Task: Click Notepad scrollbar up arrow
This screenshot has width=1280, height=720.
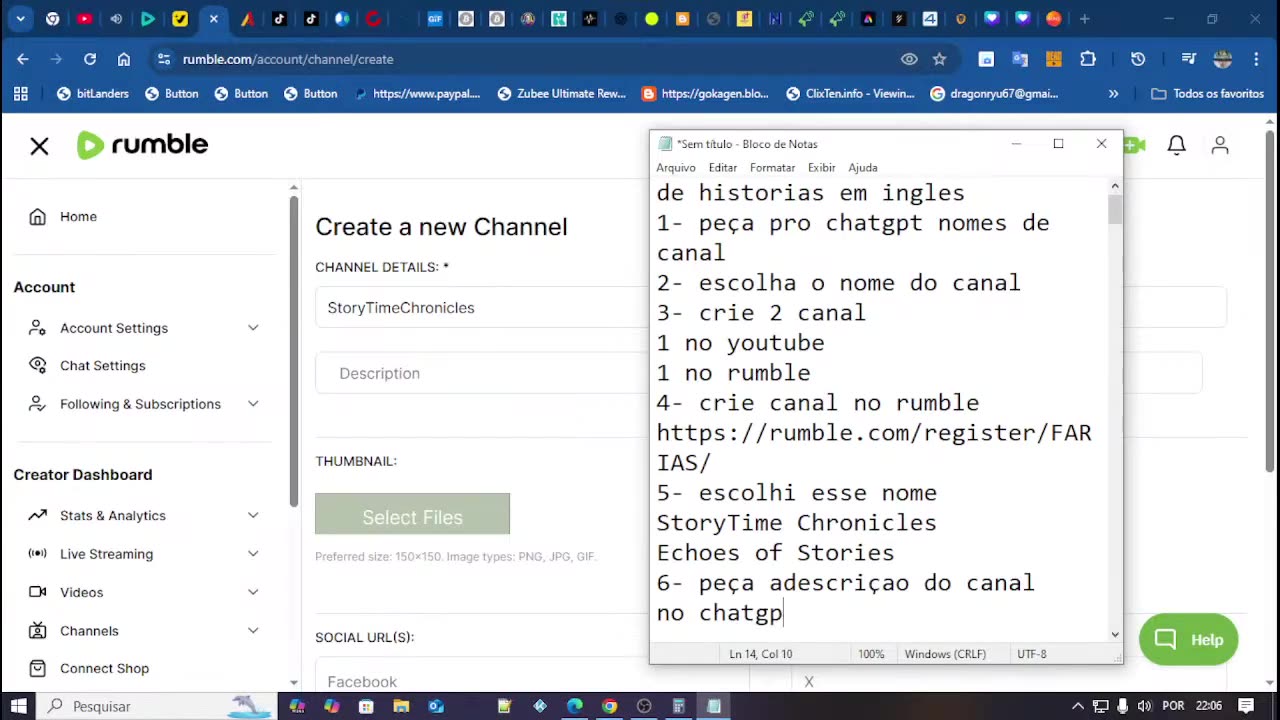Action: (x=1115, y=186)
